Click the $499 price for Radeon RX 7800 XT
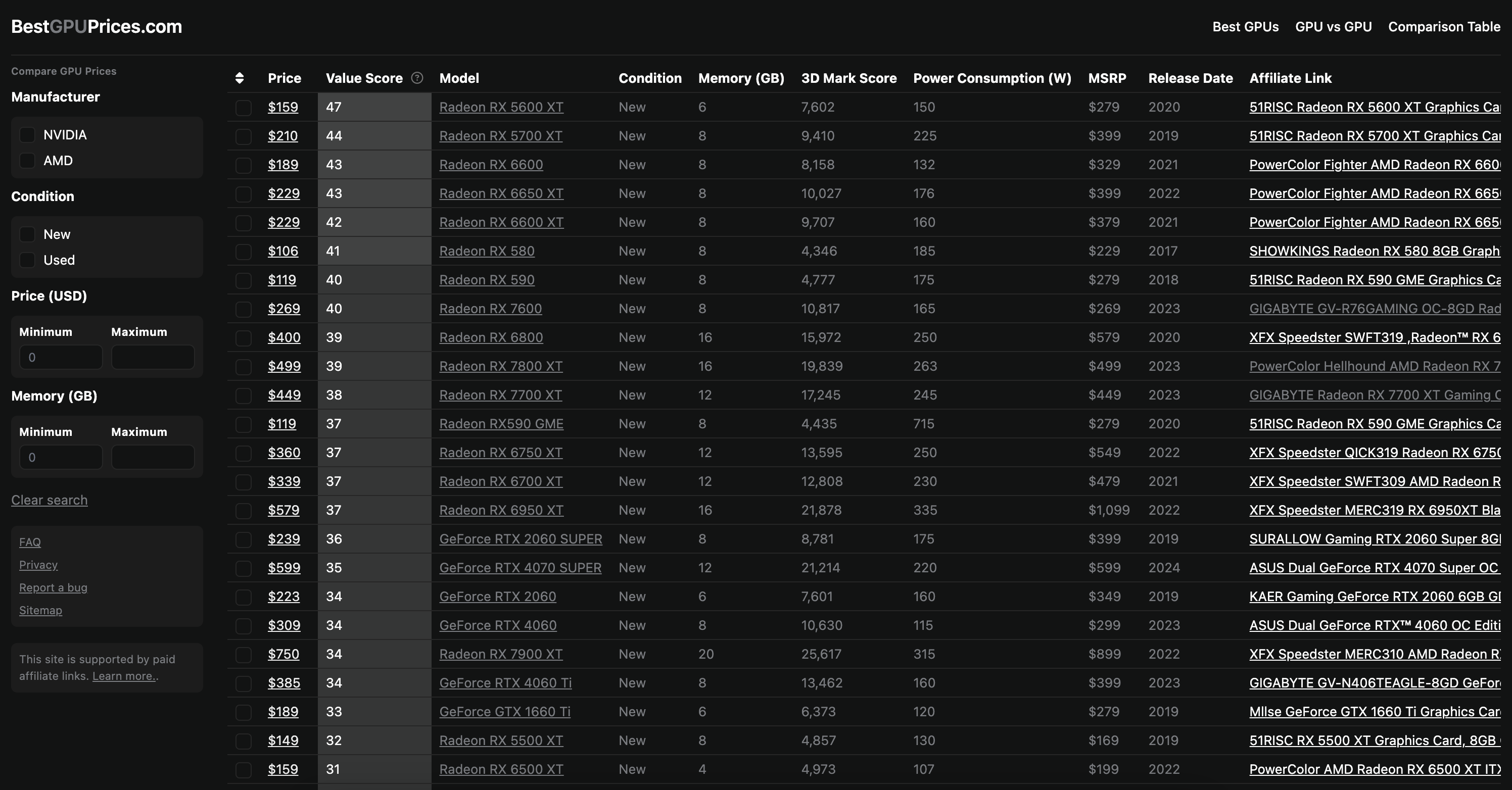 point(284,366)
